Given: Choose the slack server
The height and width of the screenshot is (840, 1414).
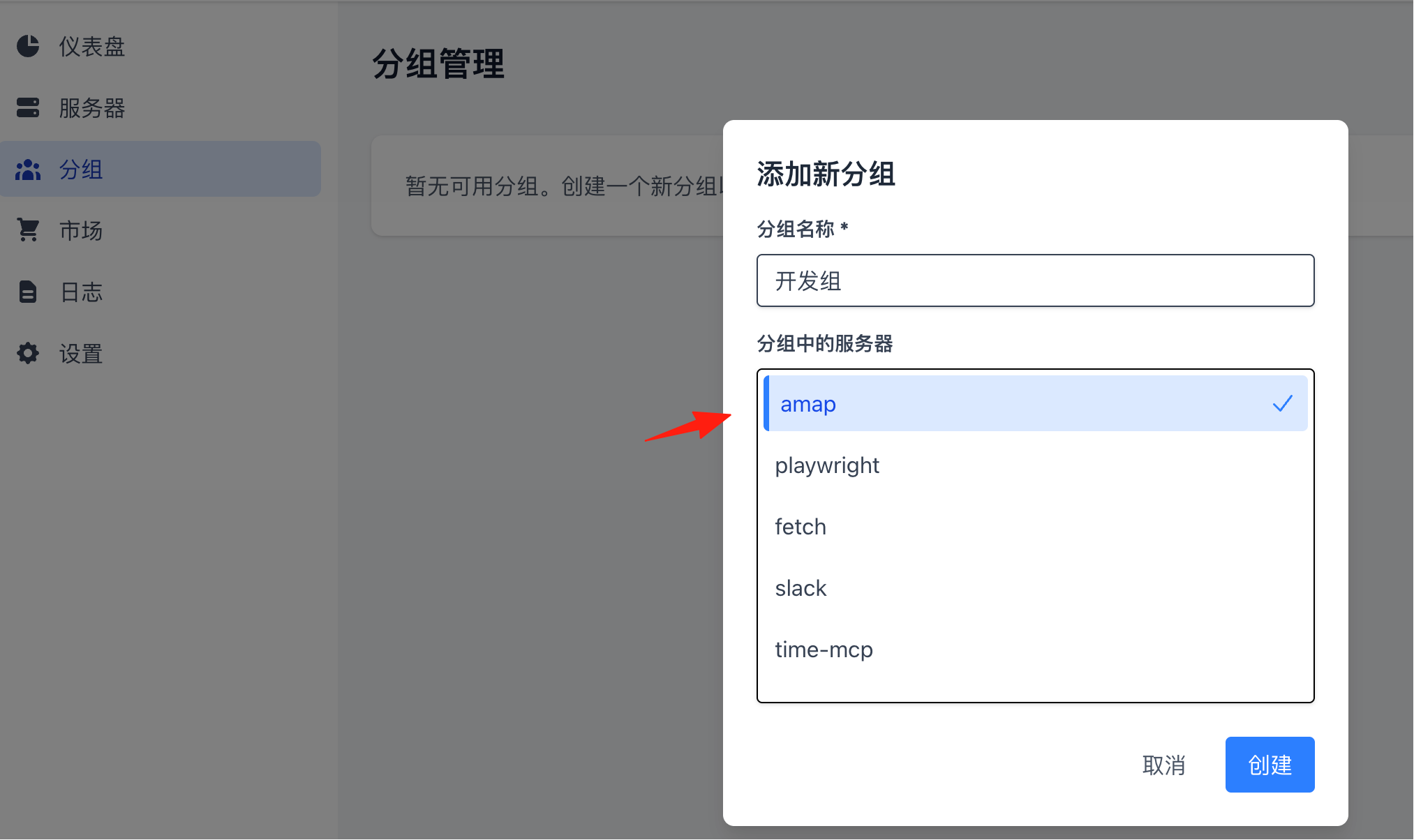Looking at the screenshot, I should [1036, 587].
